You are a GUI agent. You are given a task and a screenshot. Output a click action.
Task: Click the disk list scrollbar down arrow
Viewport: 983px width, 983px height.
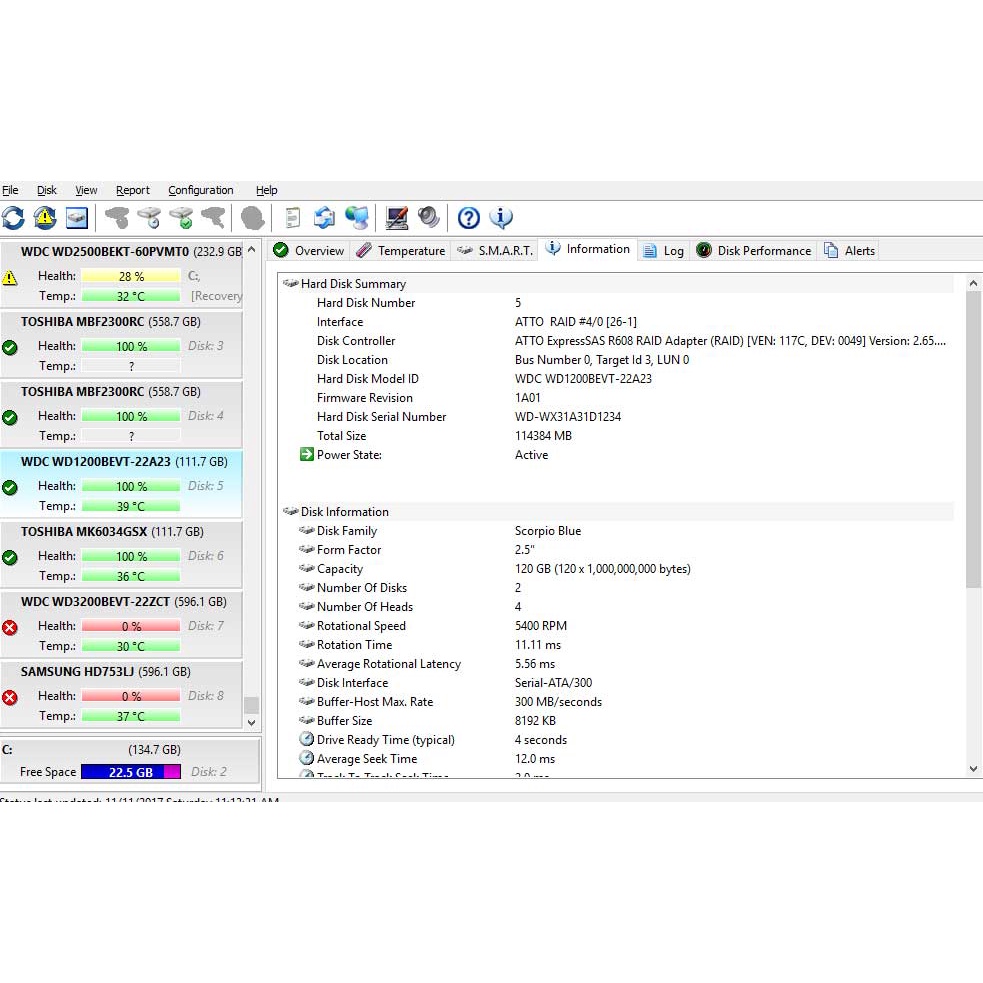[x=251, y=722]
